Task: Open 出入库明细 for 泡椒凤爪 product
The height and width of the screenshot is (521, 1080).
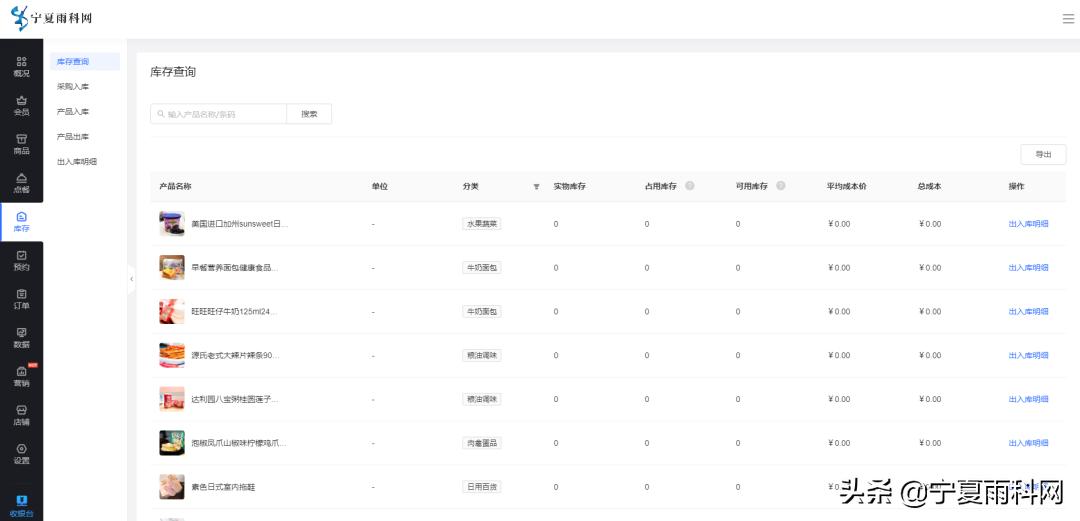Action: coord(1028,443)
